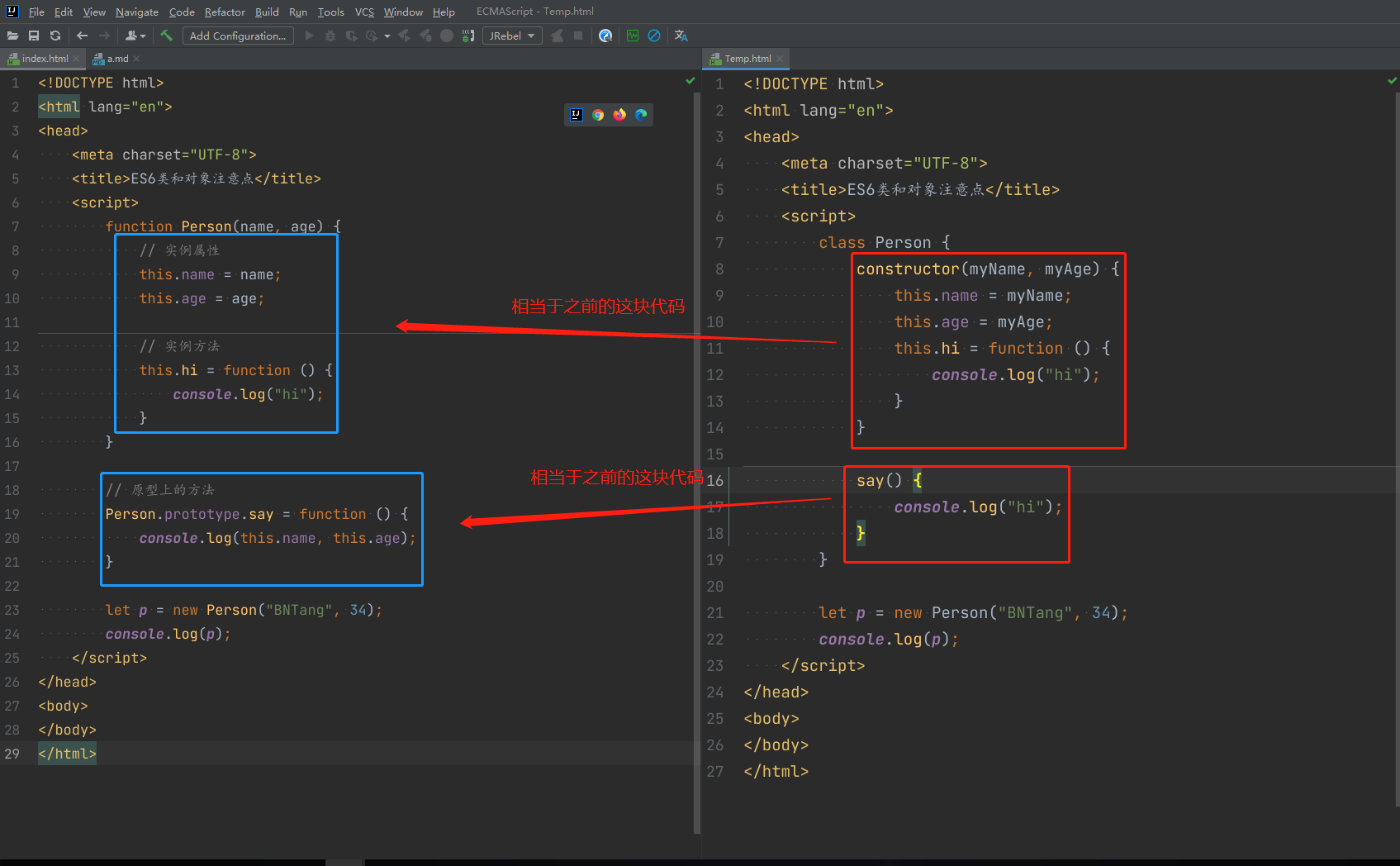
Task: Click 'constructor(myName, myAge)' line
Action: click(x=988, y=269)
